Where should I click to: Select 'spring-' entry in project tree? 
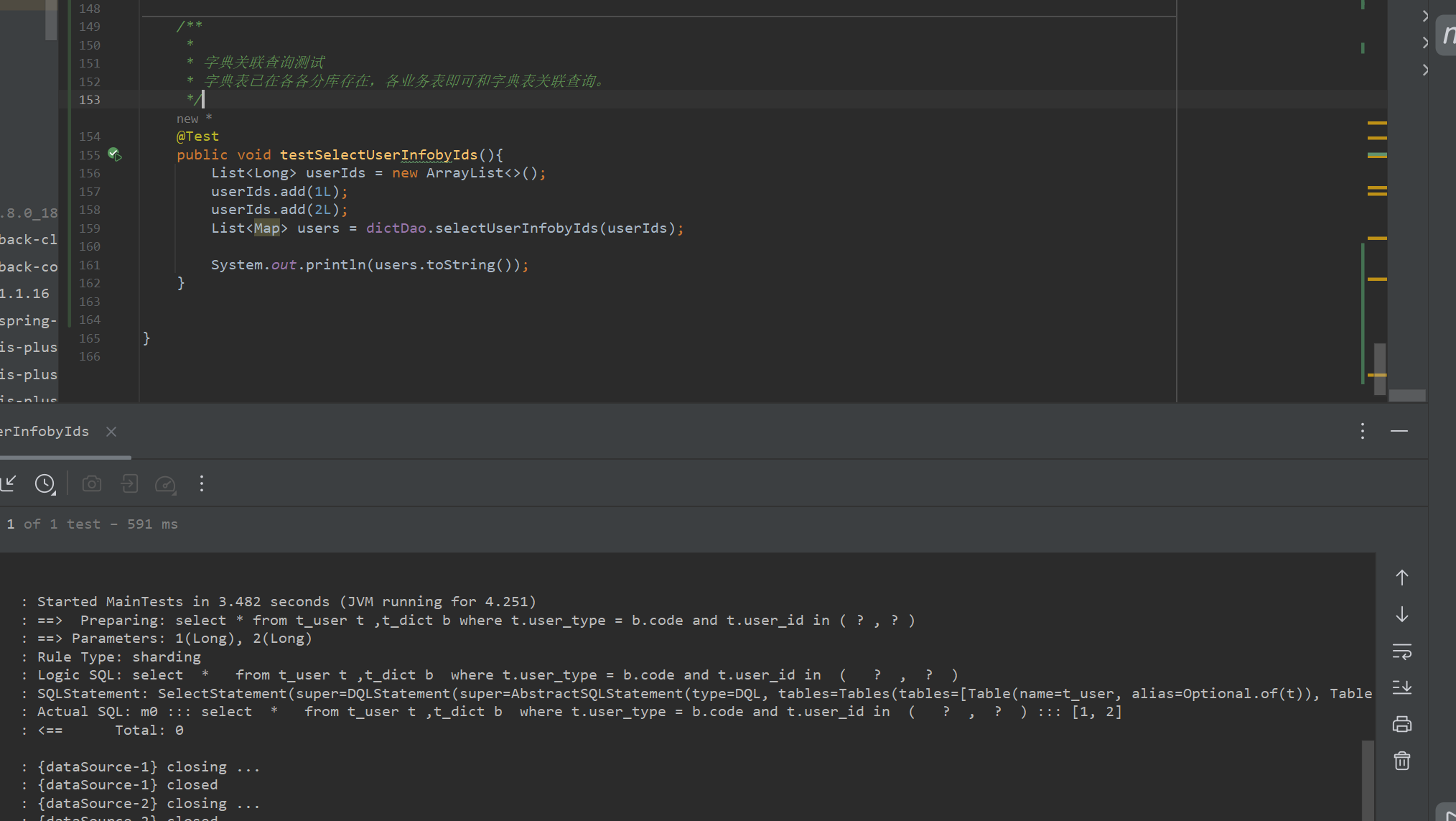tap(29, 321)
